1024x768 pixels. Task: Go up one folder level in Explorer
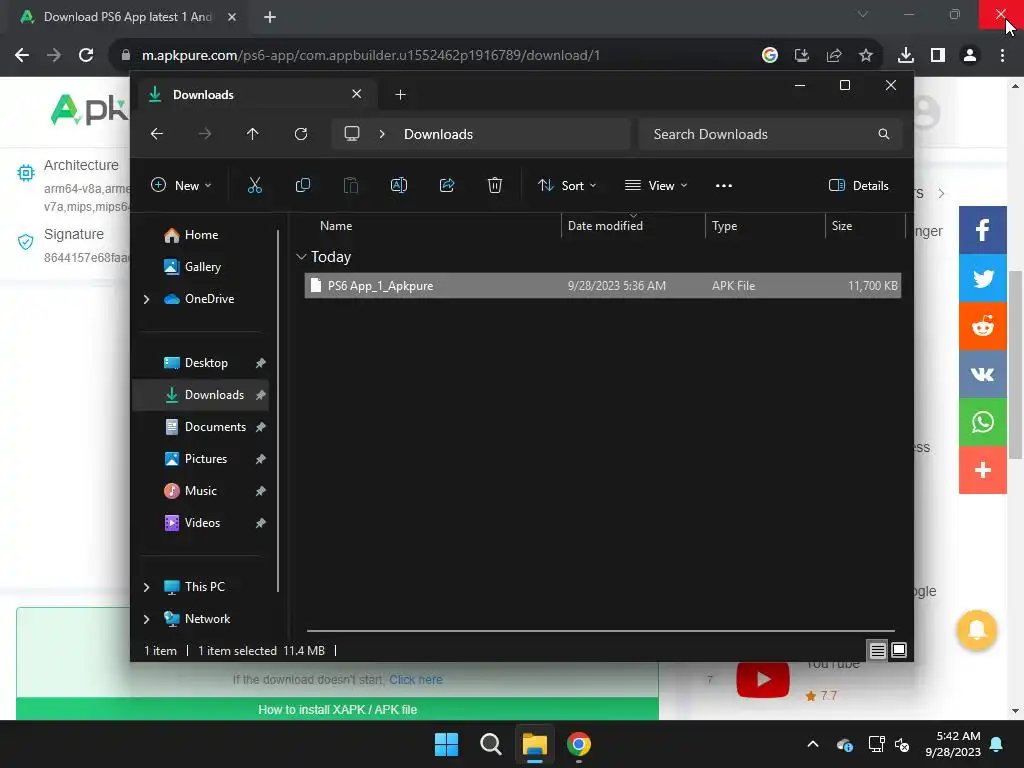click(253, 134)
